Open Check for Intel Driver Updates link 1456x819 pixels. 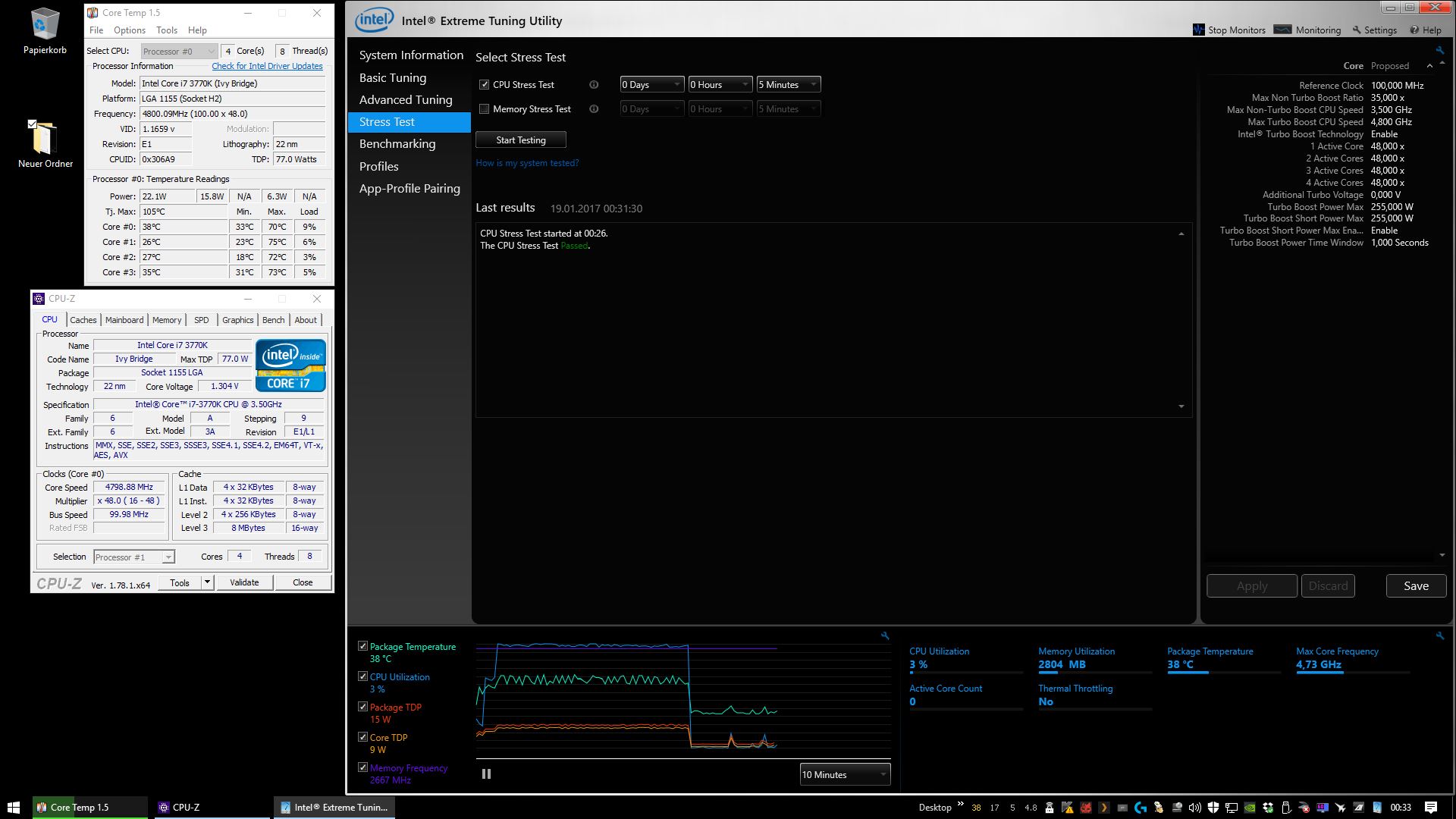[267, 66]
